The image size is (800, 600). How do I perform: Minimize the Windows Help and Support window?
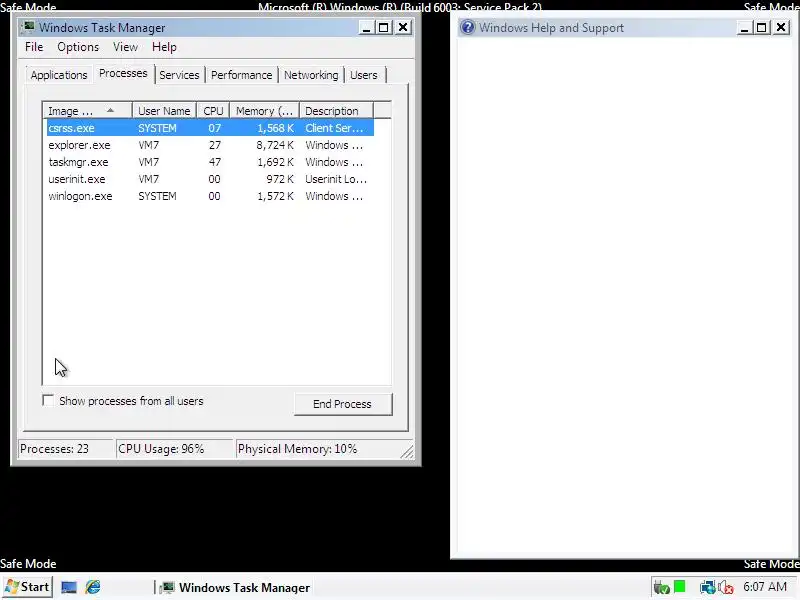744,28
